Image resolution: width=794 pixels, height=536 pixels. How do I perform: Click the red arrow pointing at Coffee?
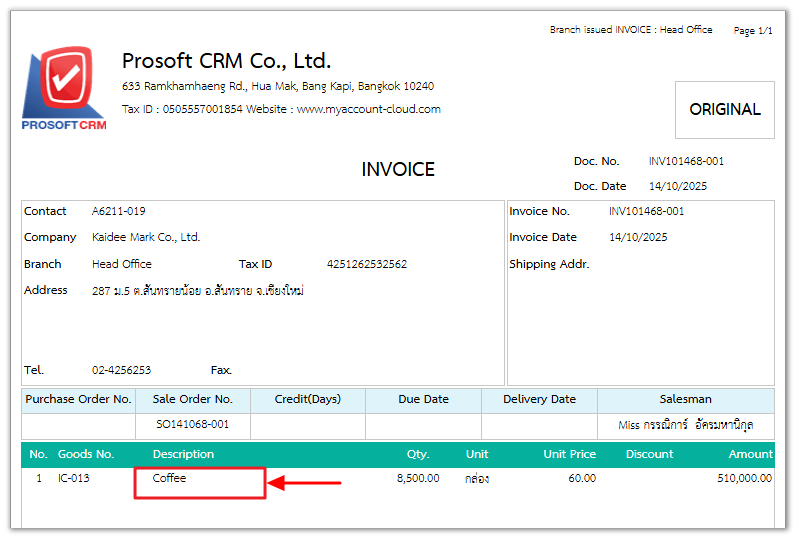point(307,484)
